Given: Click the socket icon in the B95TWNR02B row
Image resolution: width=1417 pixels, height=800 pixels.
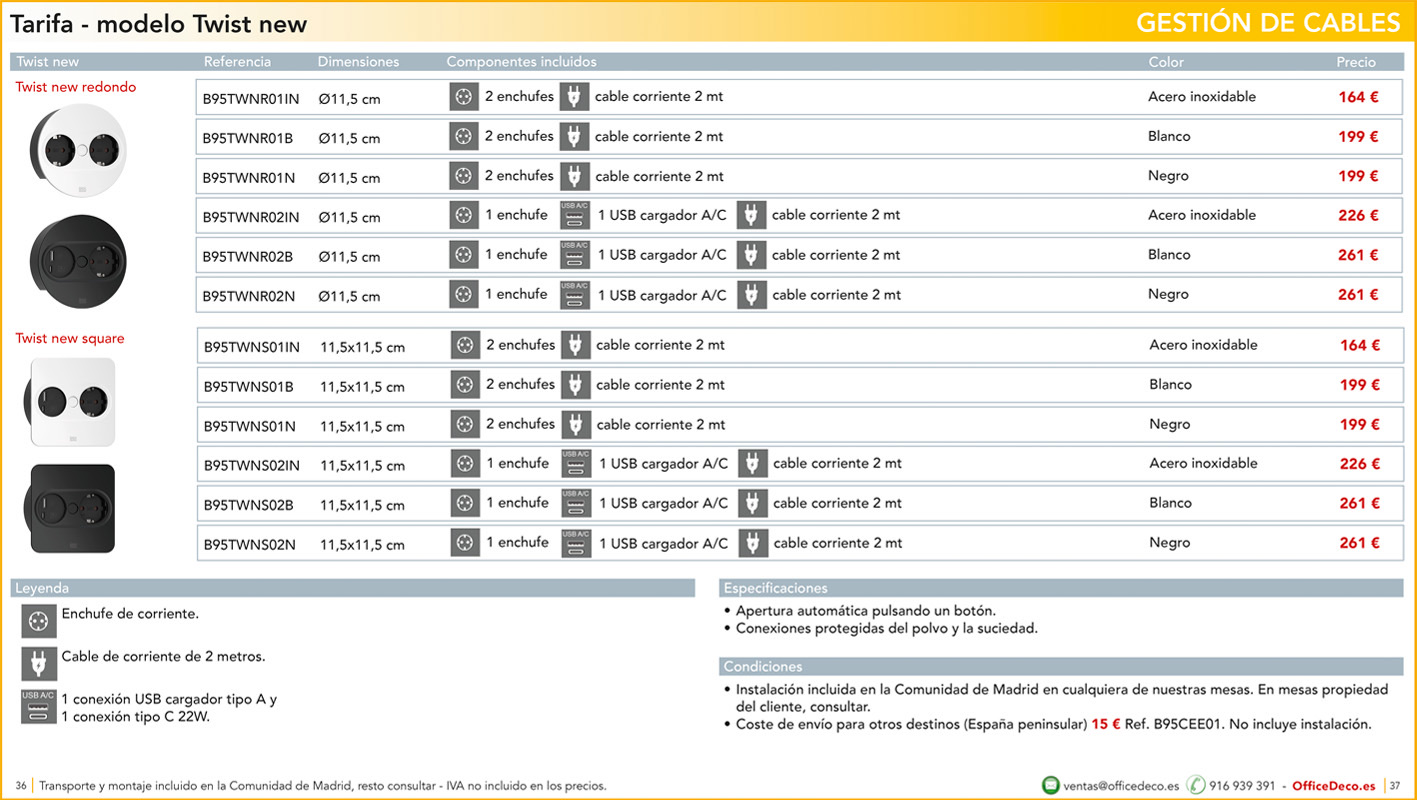Looking at the screenshot, I should pos(464,255).
